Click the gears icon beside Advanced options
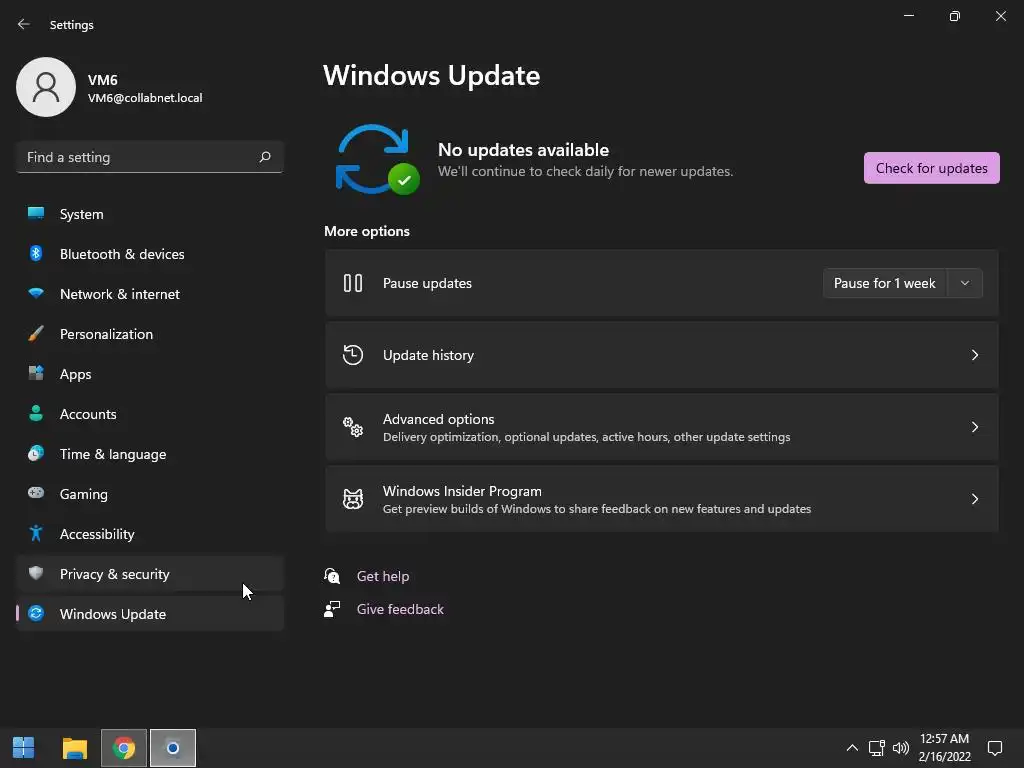 [x=353, y=427]
